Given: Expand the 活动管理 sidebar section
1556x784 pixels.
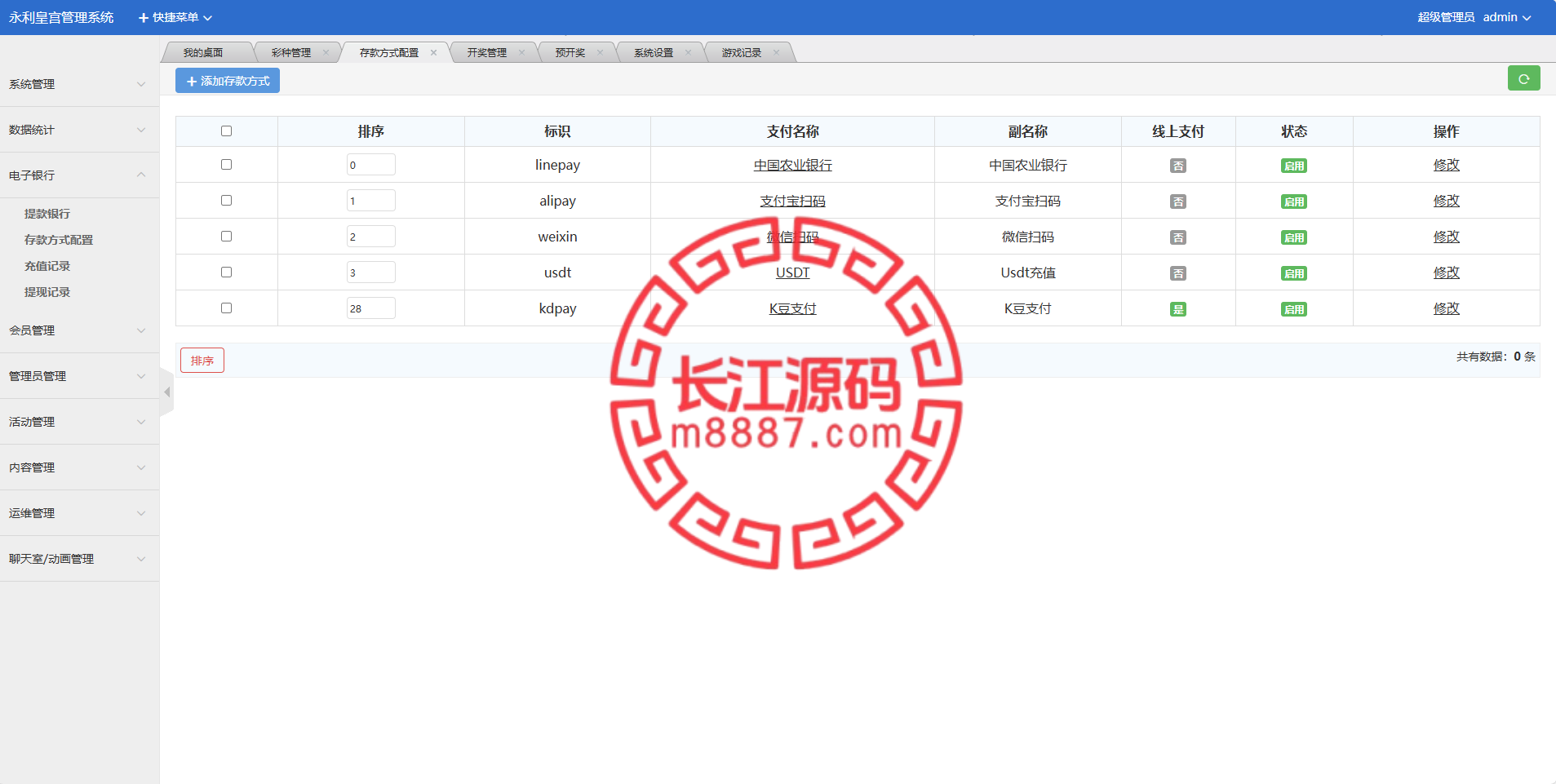Looking at the screenshot, I should [79, 422].
